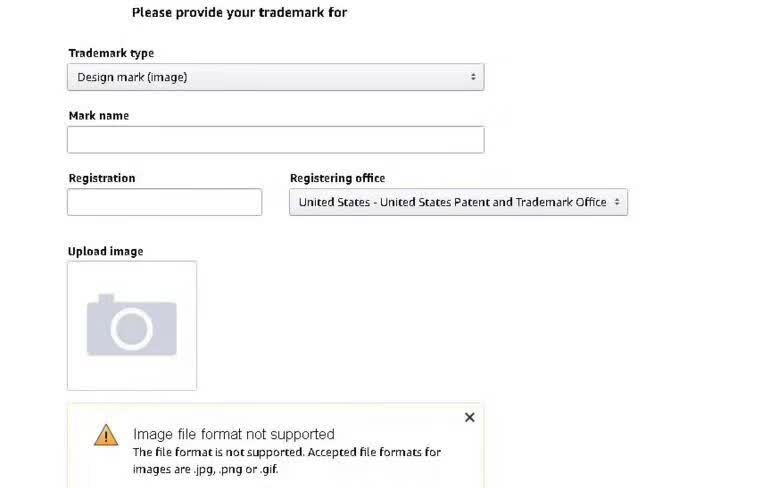Expand the United States Patent and Trademark Office dropdown
Viewport: 764px width, 488px height.
458,202
